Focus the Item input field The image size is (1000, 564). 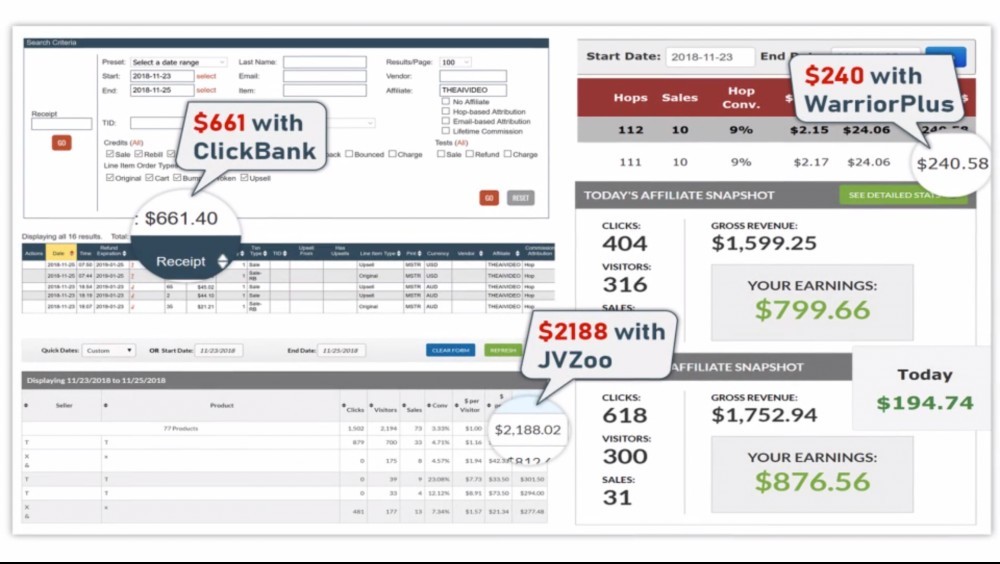[325, 90]
